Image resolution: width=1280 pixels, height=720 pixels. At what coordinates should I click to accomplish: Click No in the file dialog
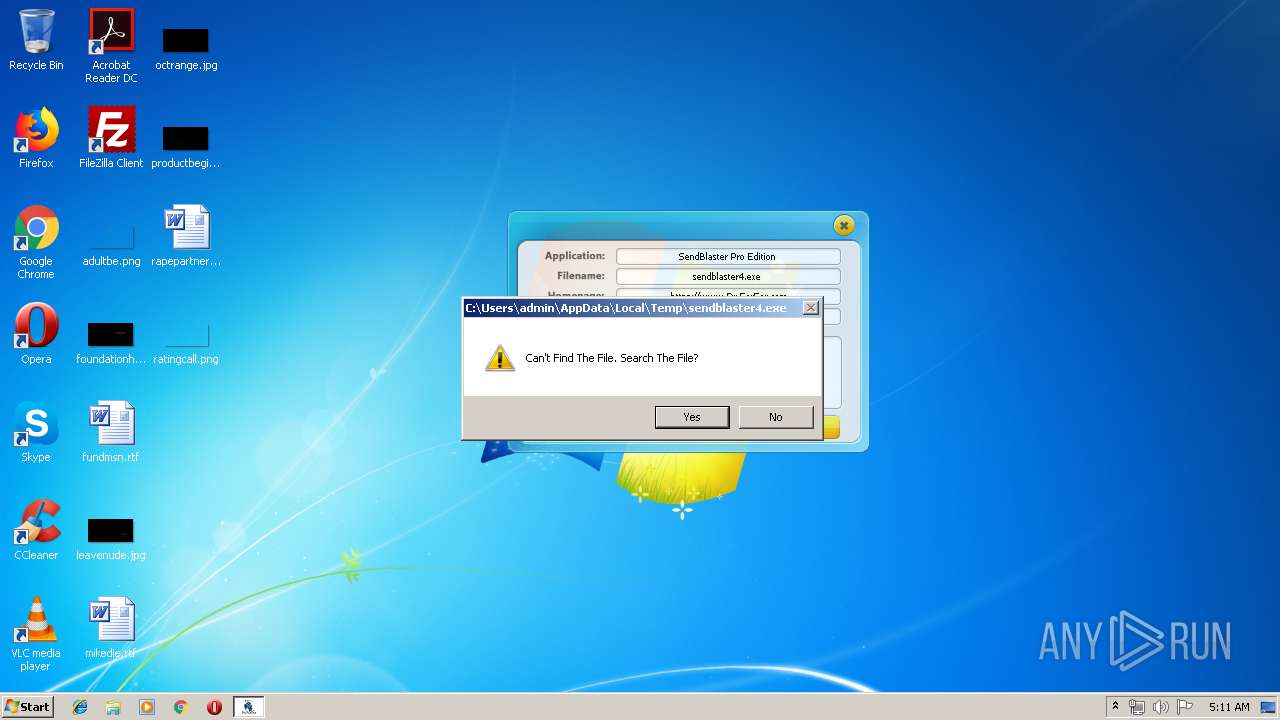point(776,417)
